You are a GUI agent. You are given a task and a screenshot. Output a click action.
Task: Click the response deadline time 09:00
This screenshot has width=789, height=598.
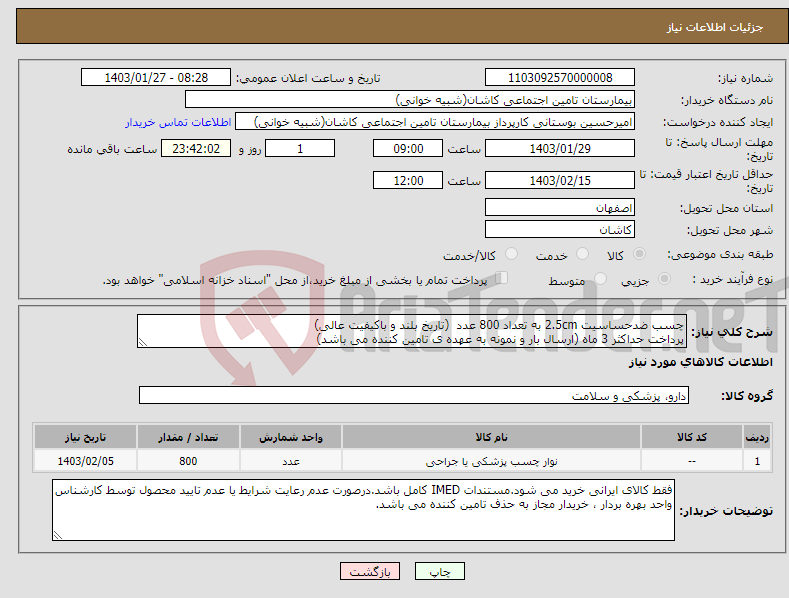408,148
